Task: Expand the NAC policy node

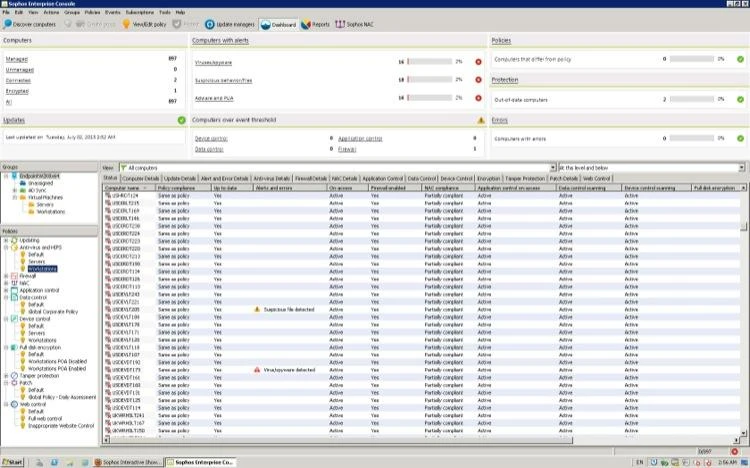Action: [x=6, y=283]
